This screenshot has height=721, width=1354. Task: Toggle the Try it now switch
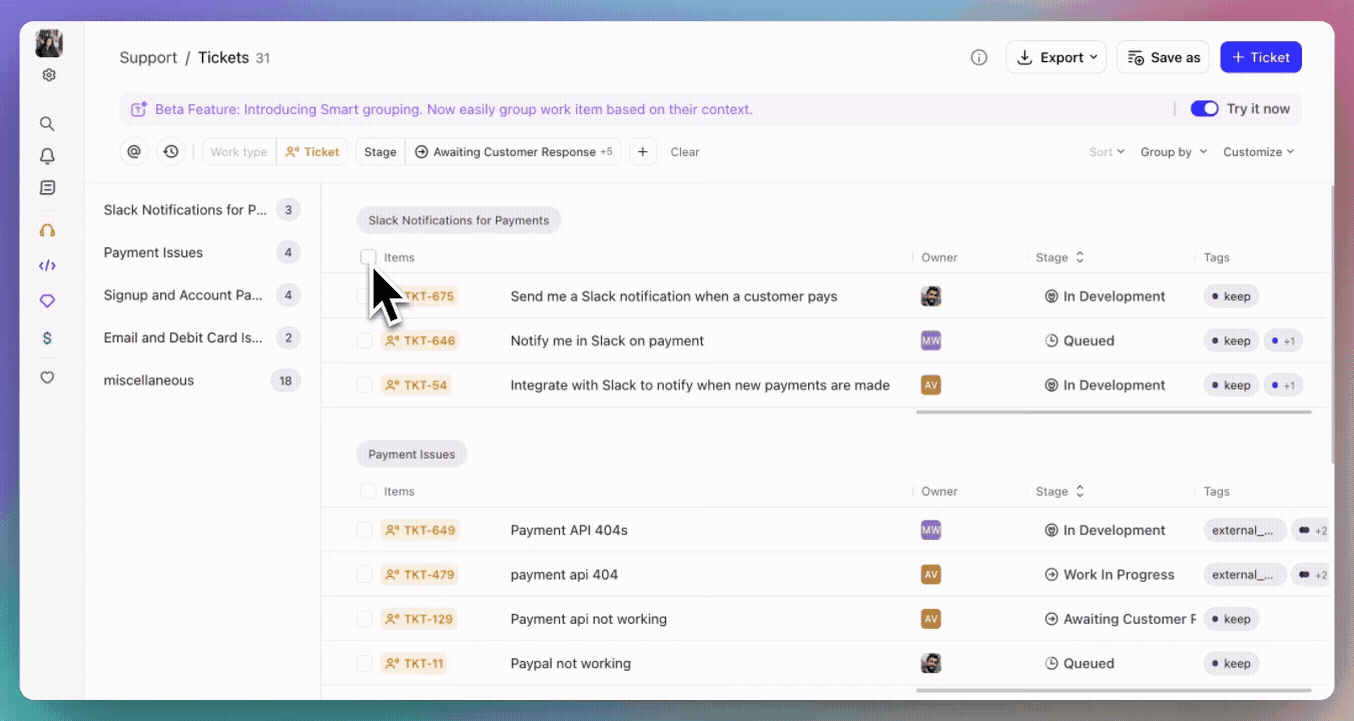[x=1204, y=109]
